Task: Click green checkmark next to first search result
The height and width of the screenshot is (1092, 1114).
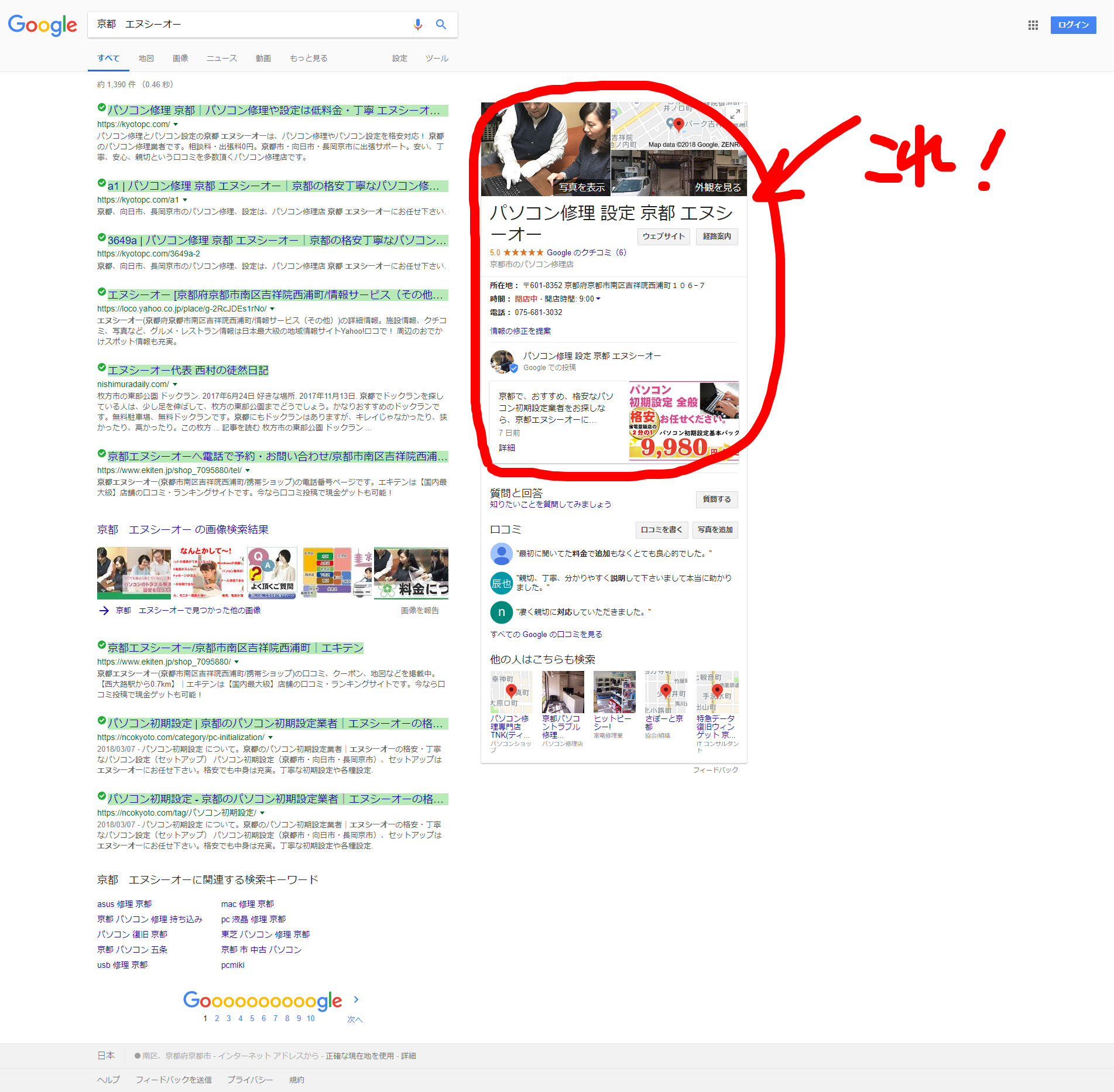Action: [101, 108]
